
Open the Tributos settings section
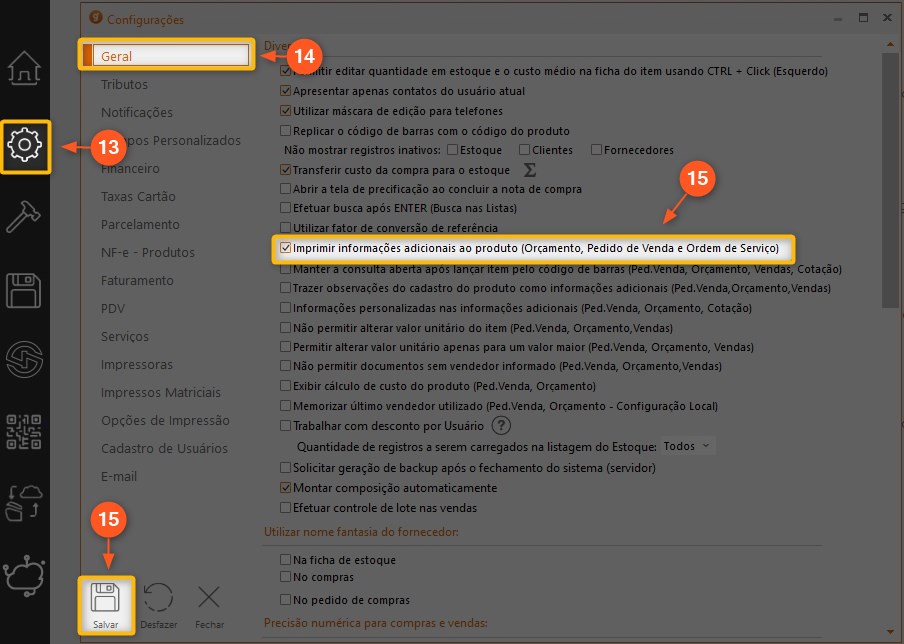coord(124,85)
